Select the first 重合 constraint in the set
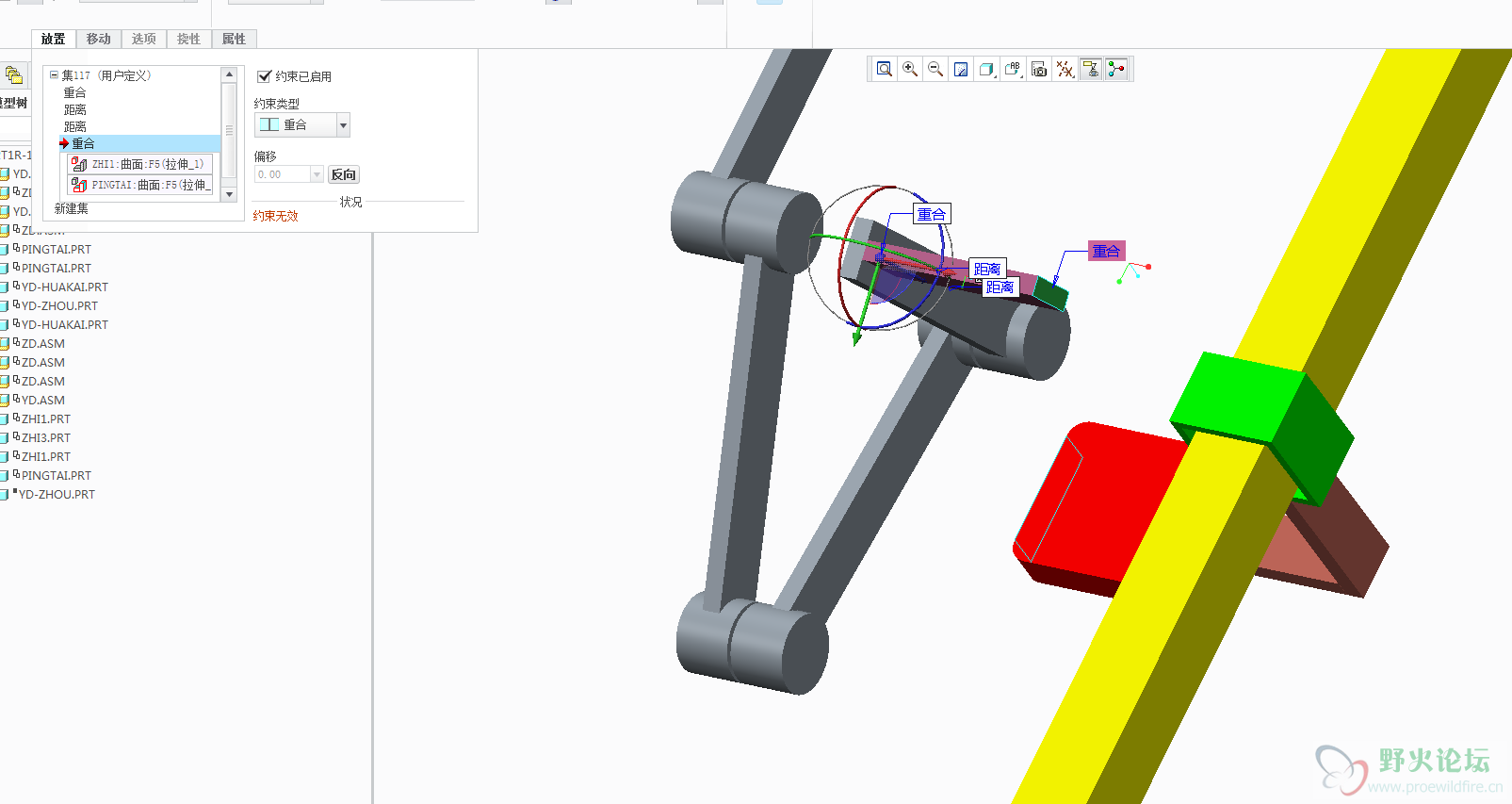 tap(75, 92)
